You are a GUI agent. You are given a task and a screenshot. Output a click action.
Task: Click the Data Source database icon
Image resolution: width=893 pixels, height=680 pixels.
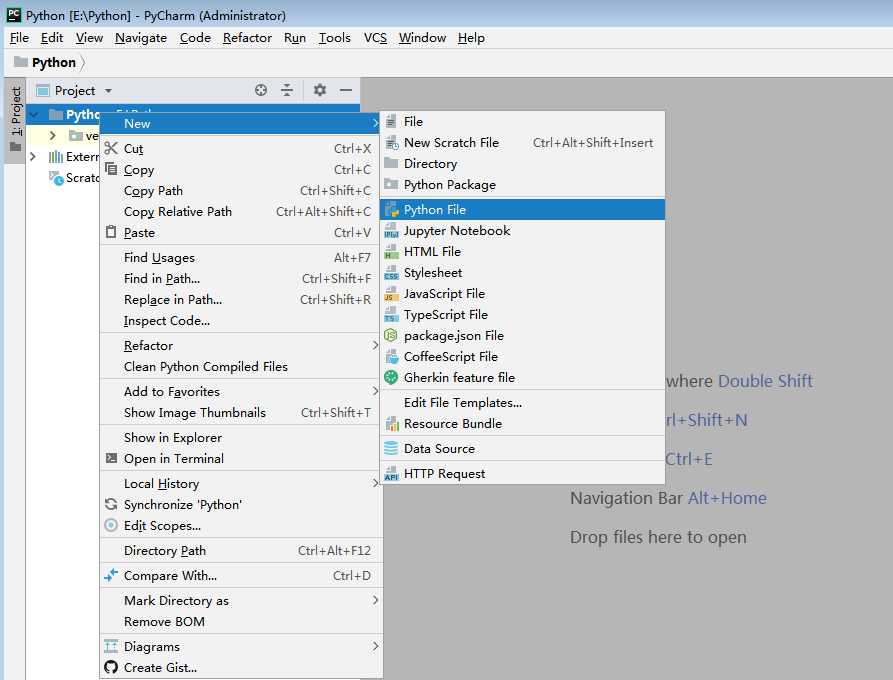click(x=391, y=448)
